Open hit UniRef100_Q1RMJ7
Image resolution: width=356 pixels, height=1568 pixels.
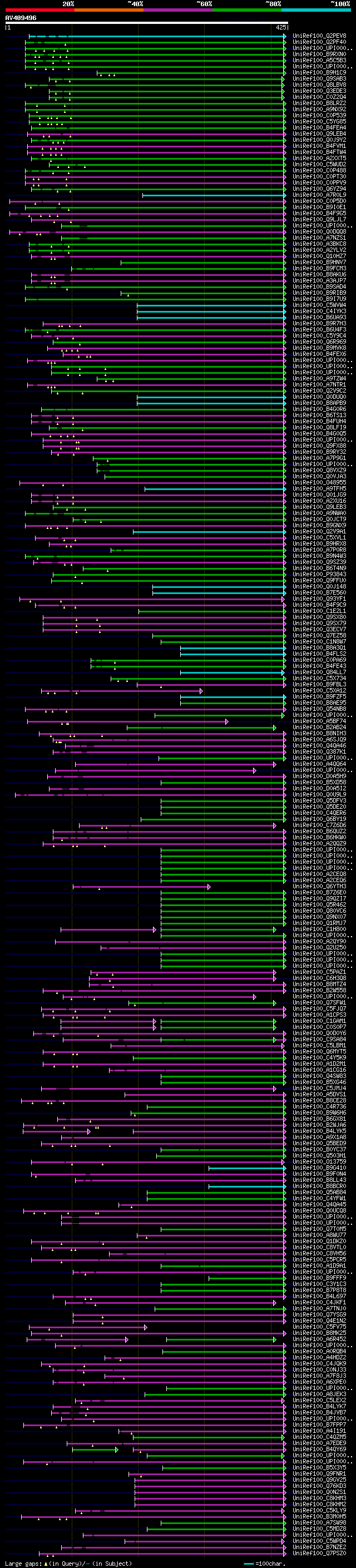pyautogui.click(x=319, y=923)
